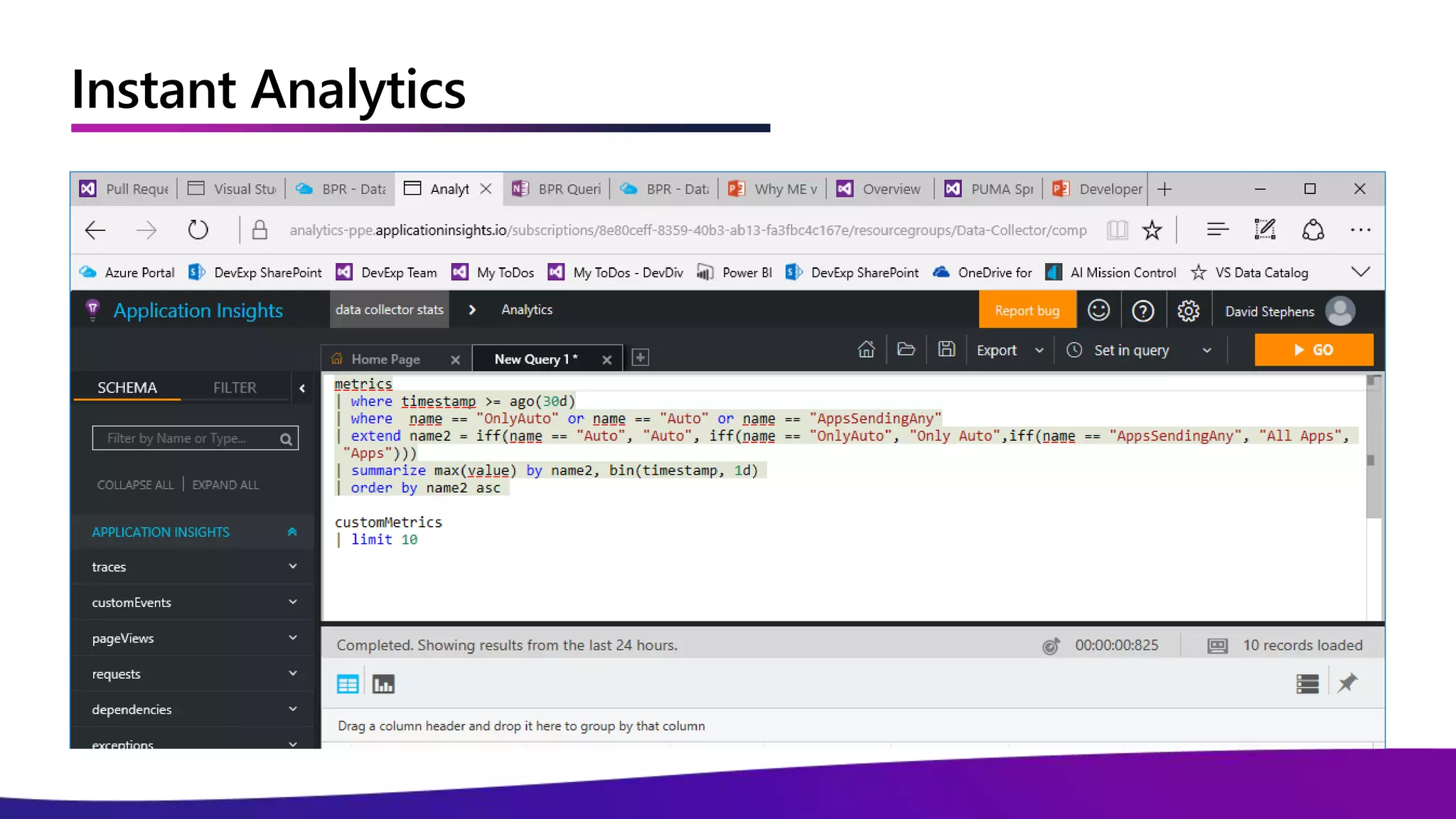Open Azure Portal favorite
This screenshot has height=819, width=1456.
pos(128,272)
